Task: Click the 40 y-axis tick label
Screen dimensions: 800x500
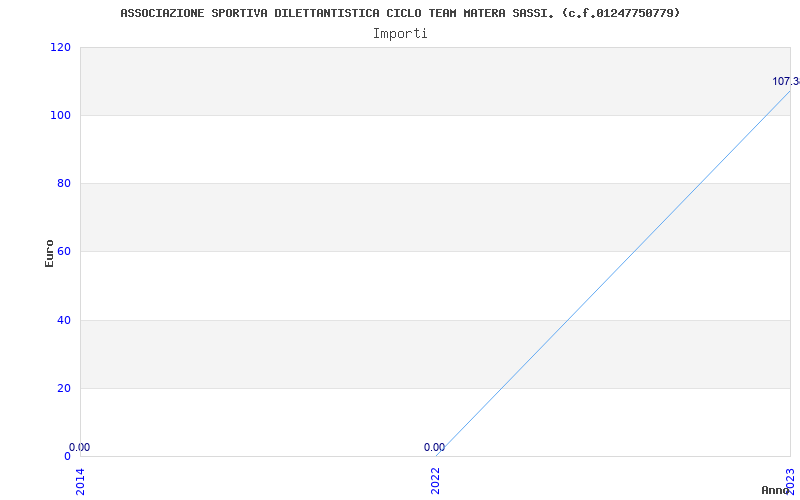Action: click(64, 320)
